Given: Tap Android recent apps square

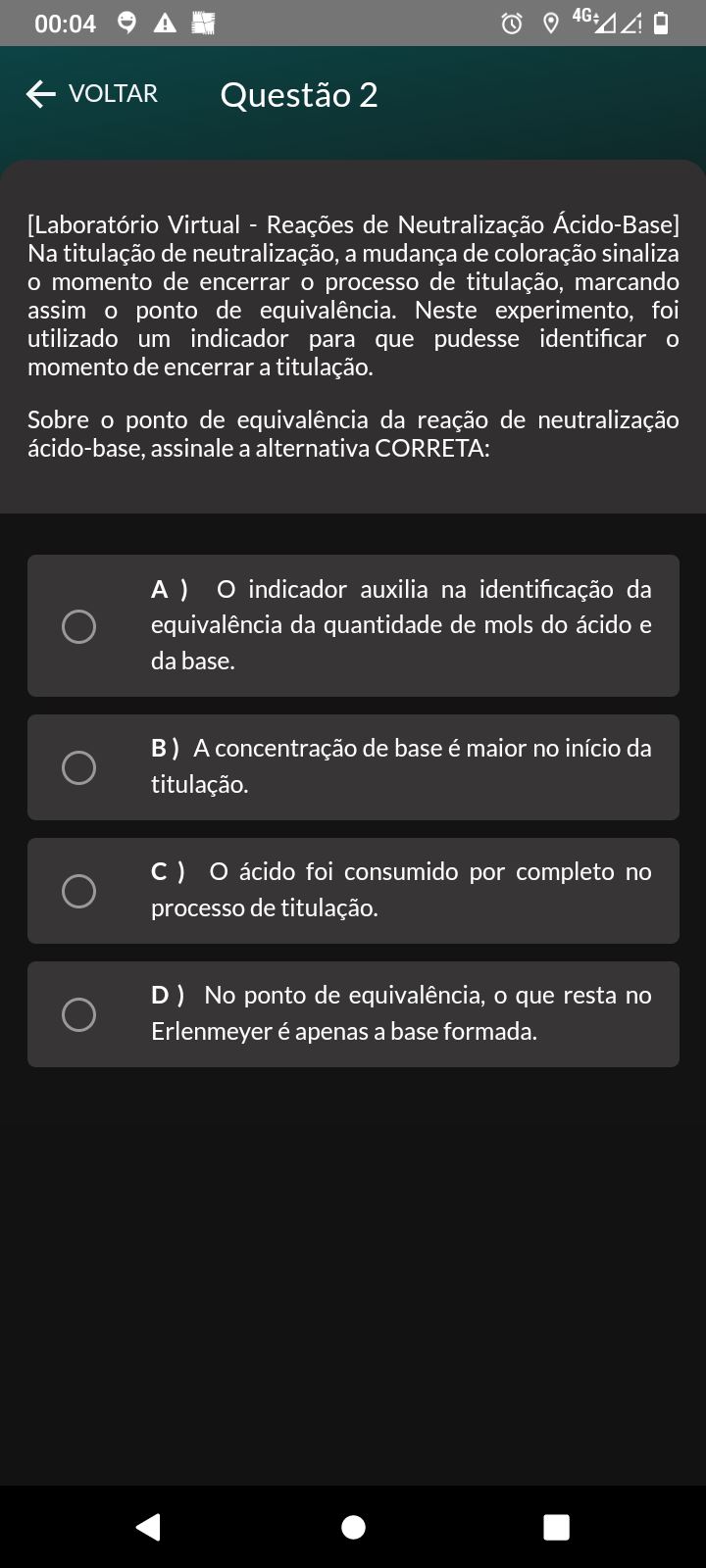Looking at the screenshot, I should tap(556, 1527).
